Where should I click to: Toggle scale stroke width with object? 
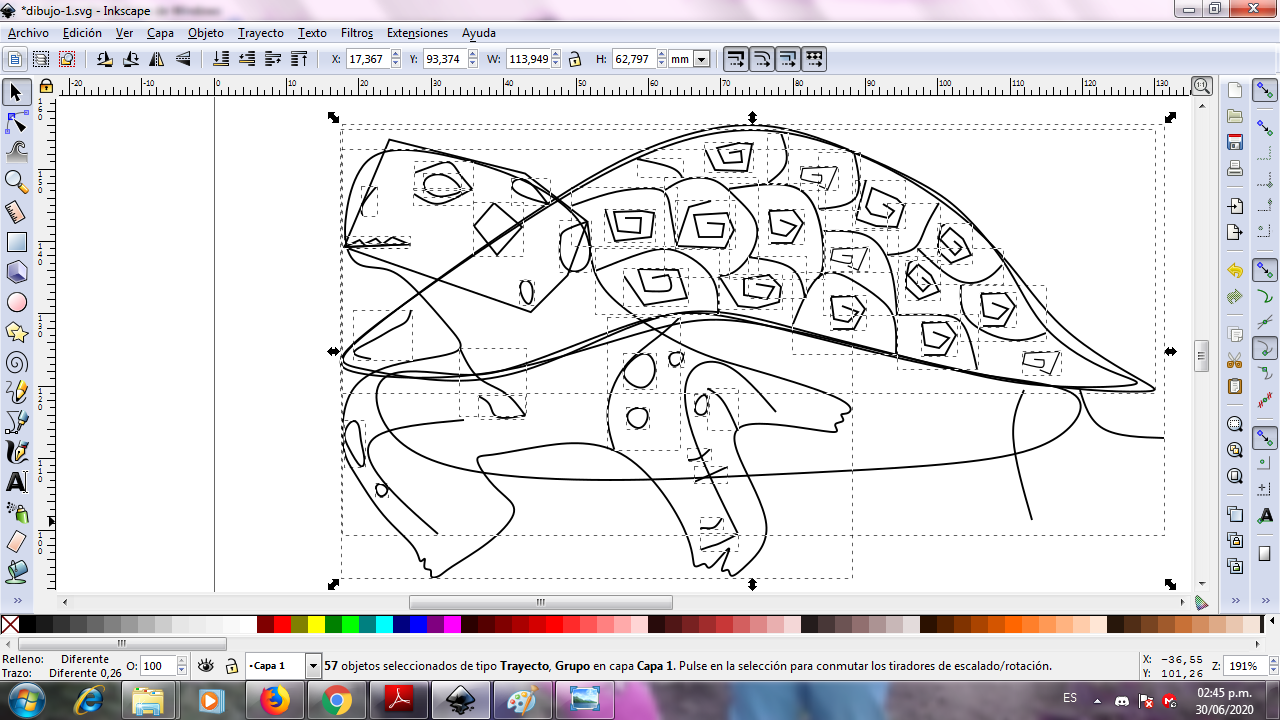click(736, 59)
